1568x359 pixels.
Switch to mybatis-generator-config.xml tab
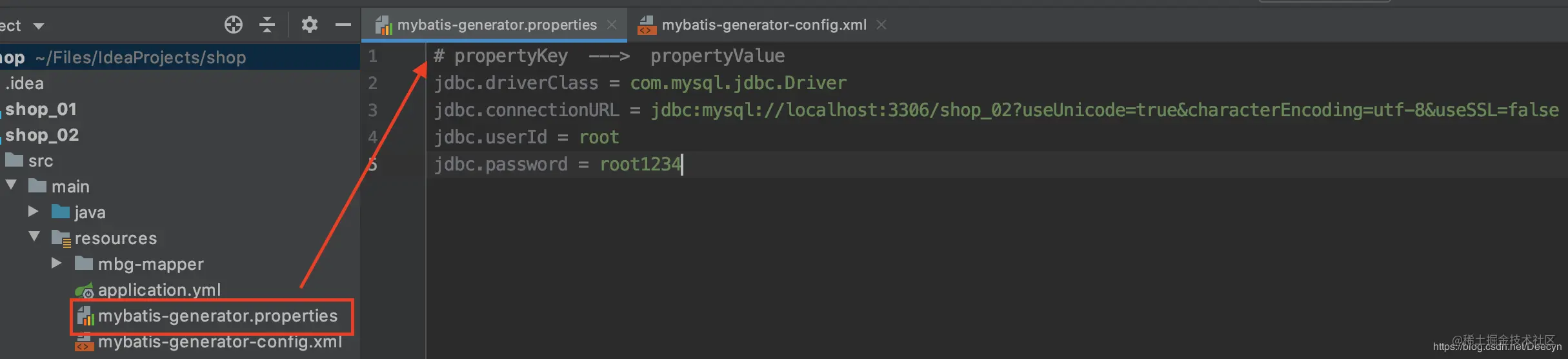point(764,25)
